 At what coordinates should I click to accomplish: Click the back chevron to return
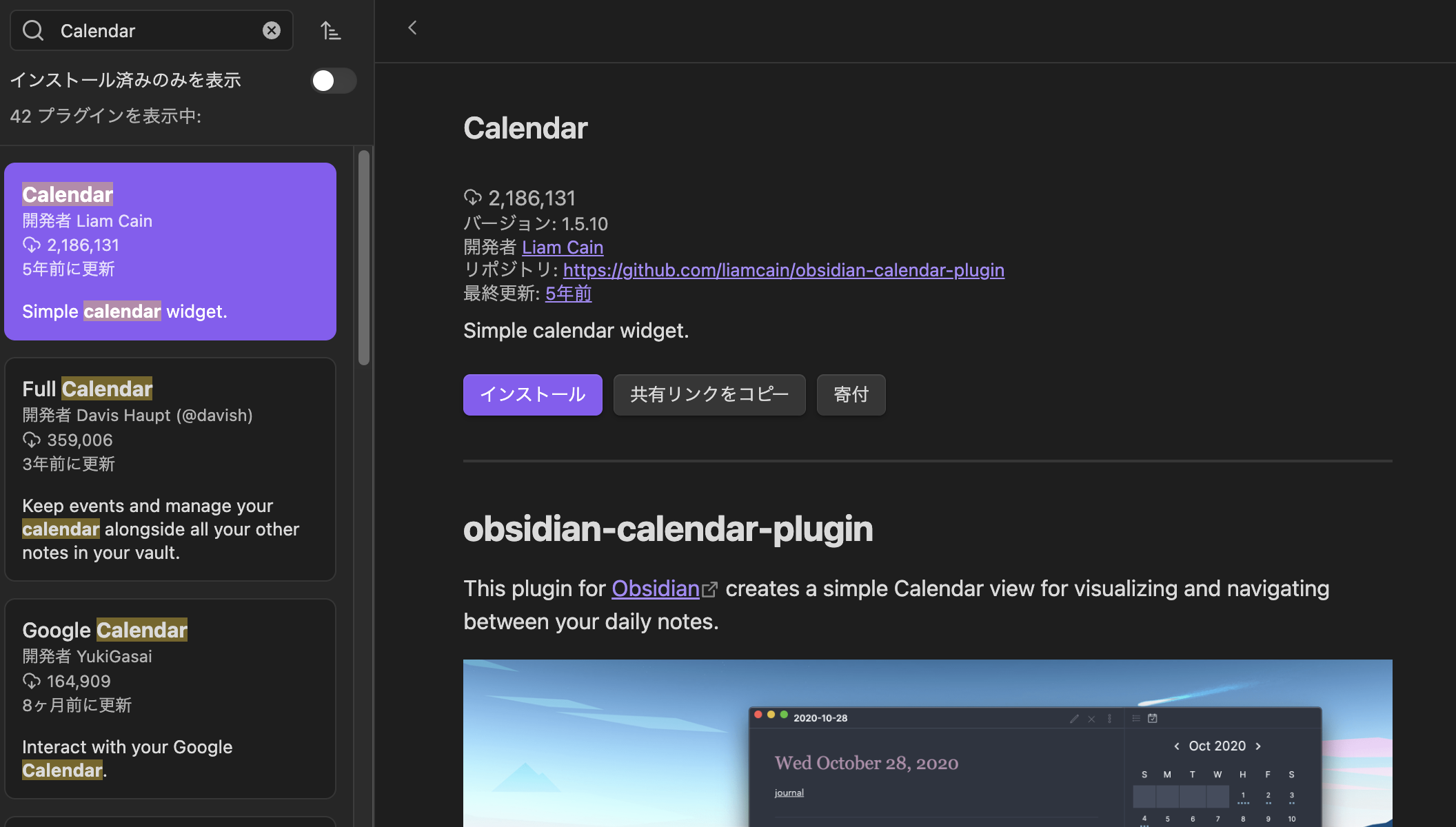[412, 28]
